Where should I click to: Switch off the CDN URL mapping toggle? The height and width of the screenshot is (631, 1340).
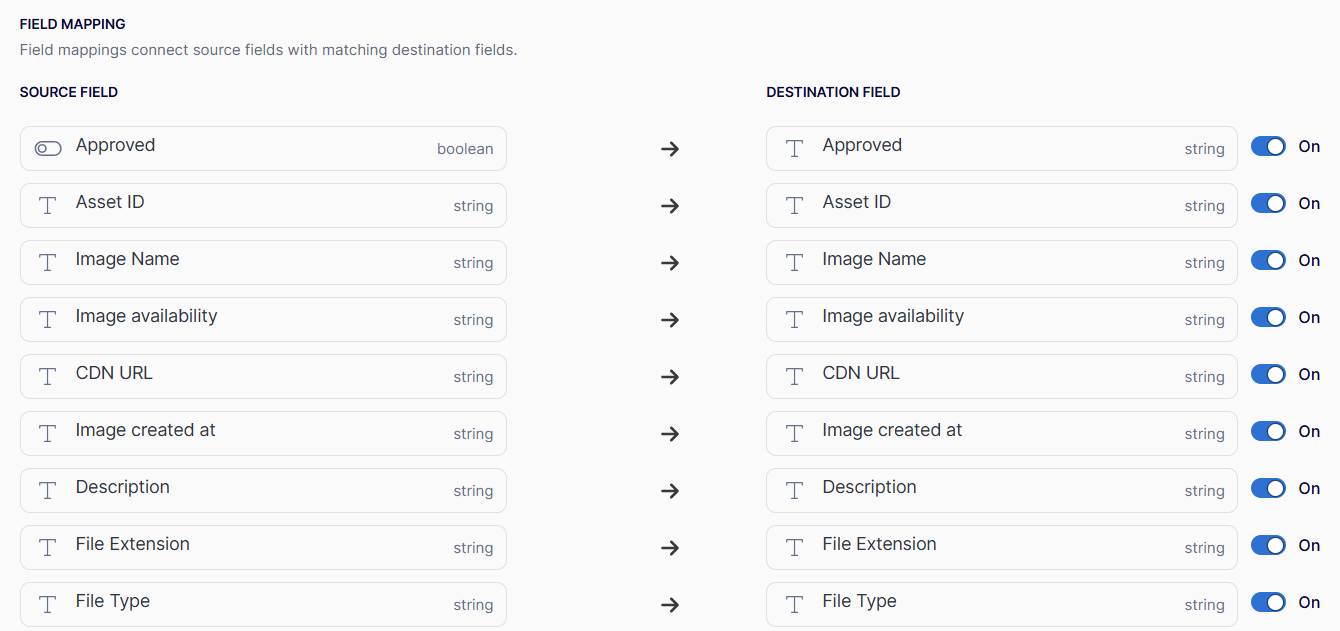[x=1268, y=375]
